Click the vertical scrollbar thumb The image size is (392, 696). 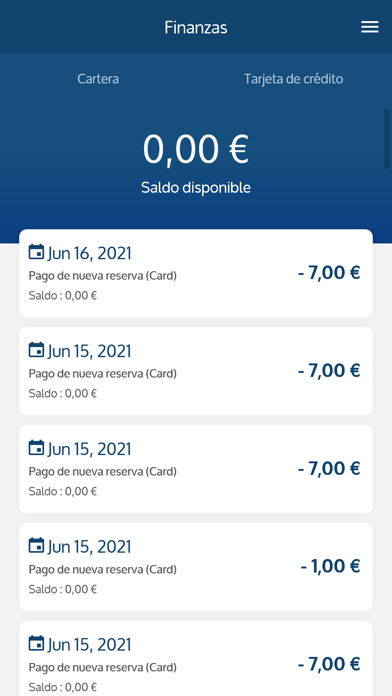(387, 138)
